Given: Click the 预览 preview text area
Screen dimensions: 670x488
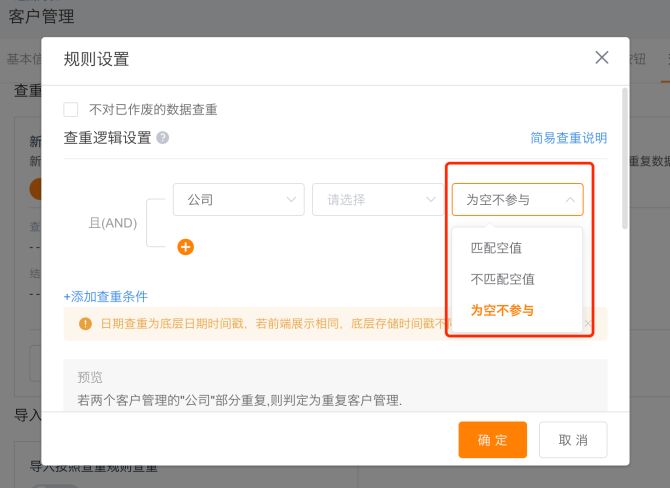Looking at the screenshot, I should coord(335,390).
